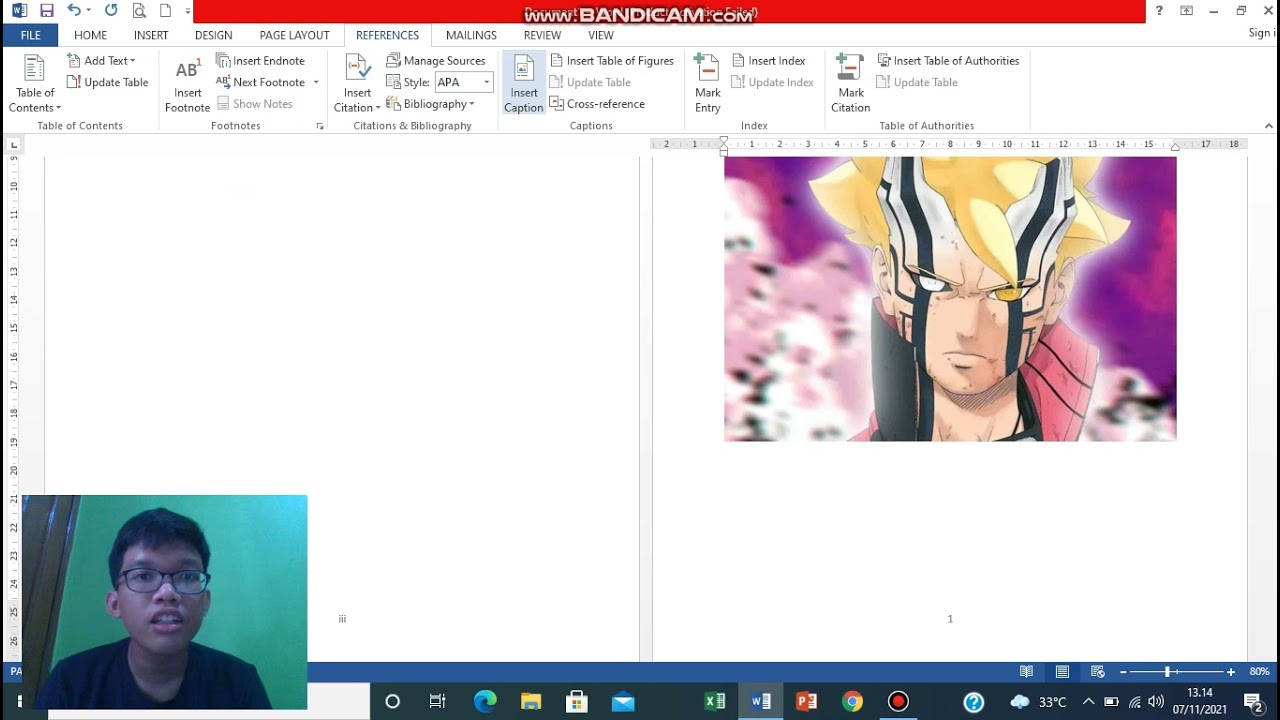Select the inserted anime picture

point(950,298)
